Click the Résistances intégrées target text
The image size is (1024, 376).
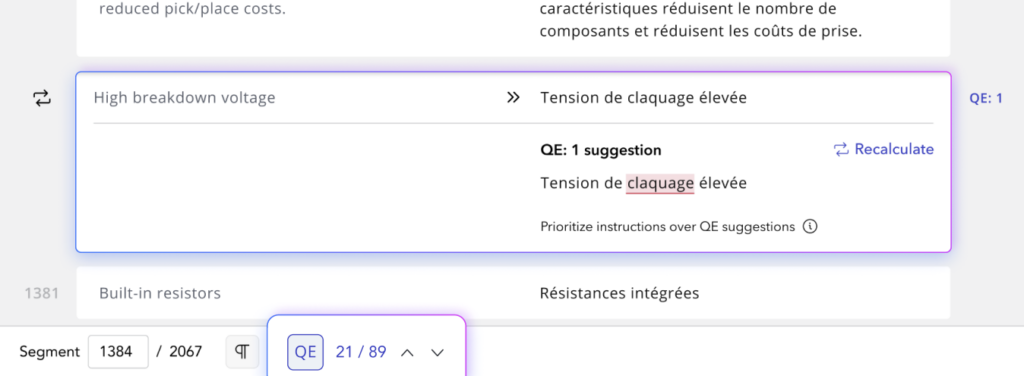pyautogui.click(x=619, y=294)
